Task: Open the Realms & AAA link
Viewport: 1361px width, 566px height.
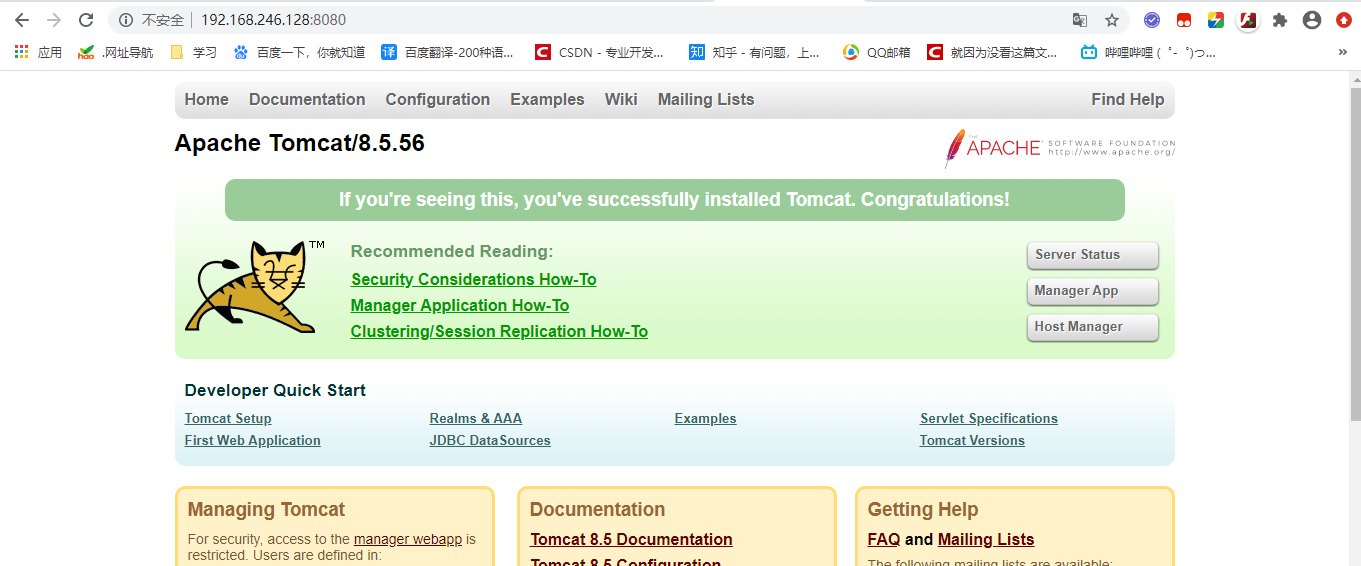Action: coord(476,418)
